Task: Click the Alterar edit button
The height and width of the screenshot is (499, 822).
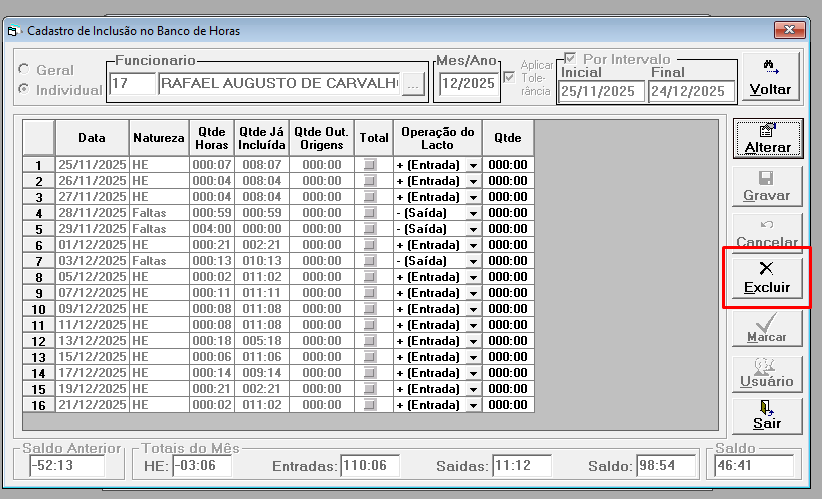Action: 767,139
